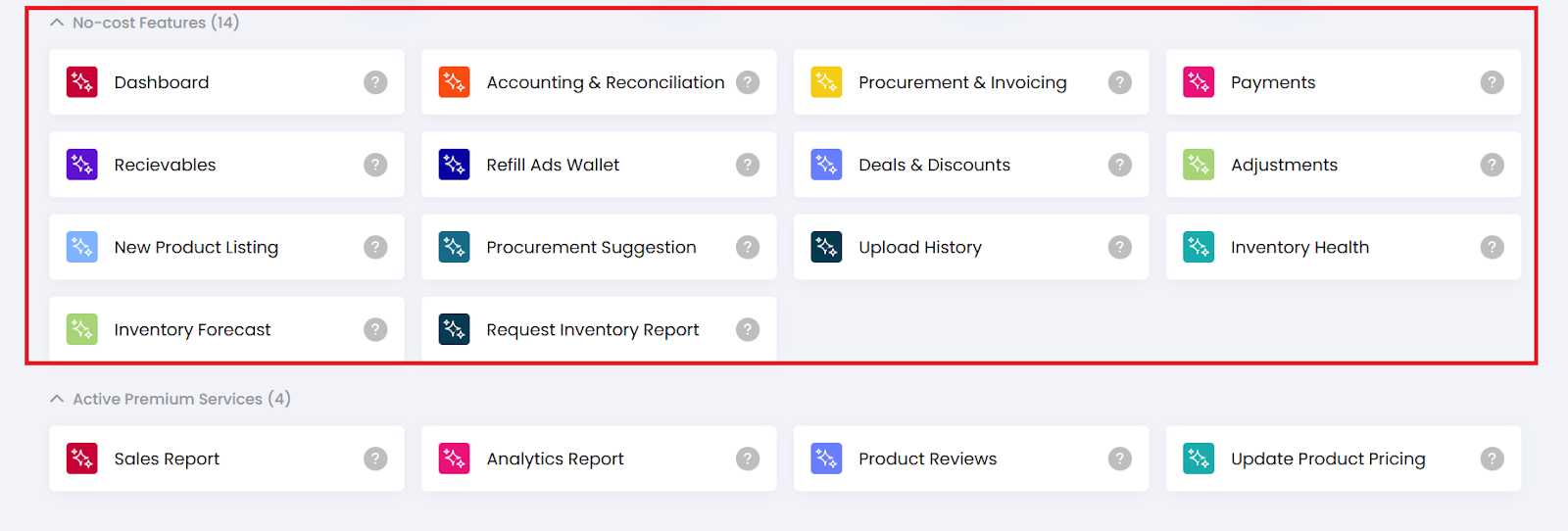The height and width of the screenshot is (531, 1568).
Task: Open Request Inventory Report
Action: (x=592, y=329)
